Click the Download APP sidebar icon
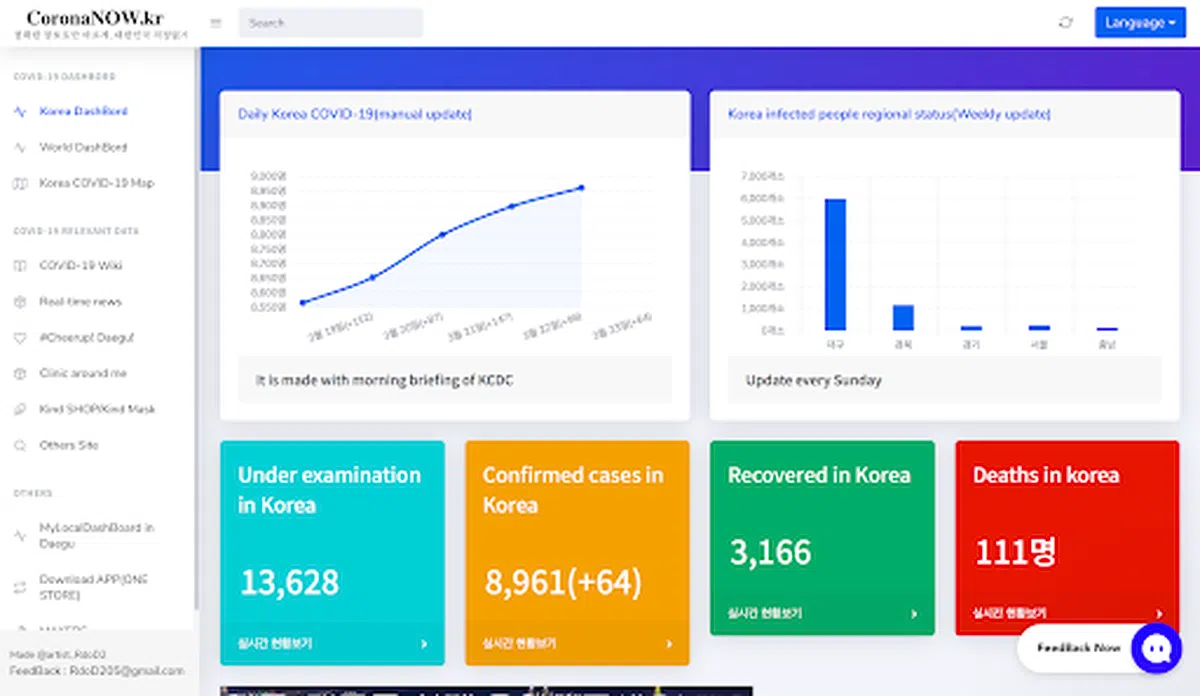Image resolution: width=1200 pixels, height=696 pixels. point(20,587)
